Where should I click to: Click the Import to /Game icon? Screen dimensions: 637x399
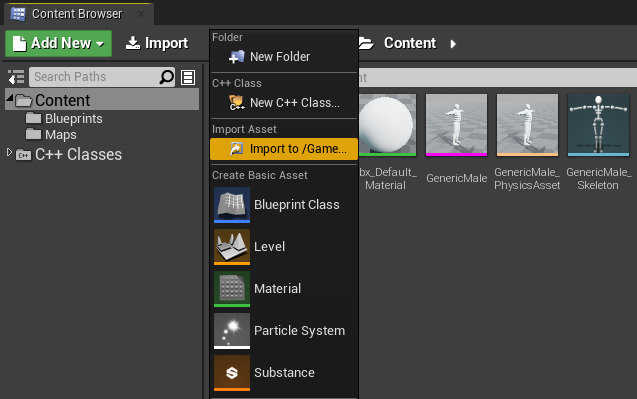coord(236,149)
